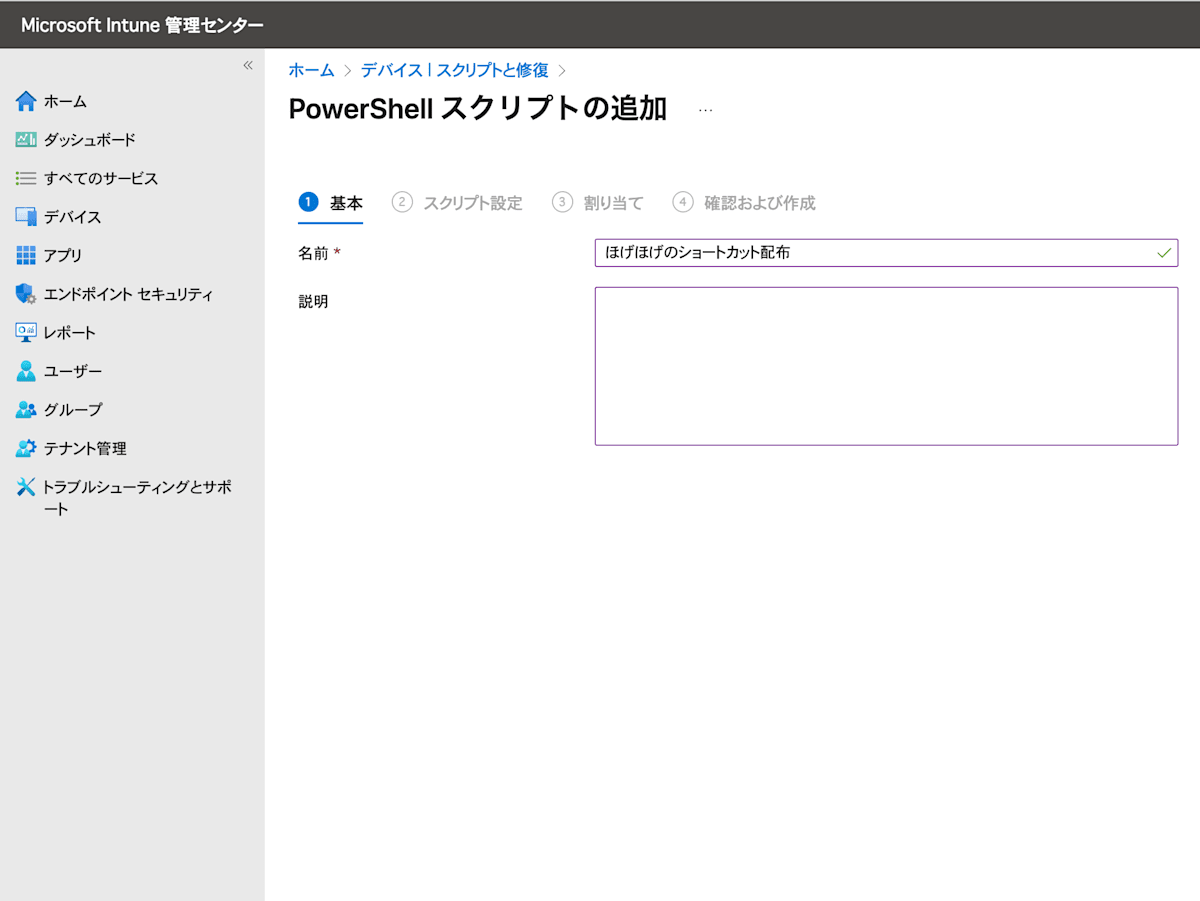Select the スクリプト設定 step tab
Viewport: 1200px width, 901px height.
457,203
